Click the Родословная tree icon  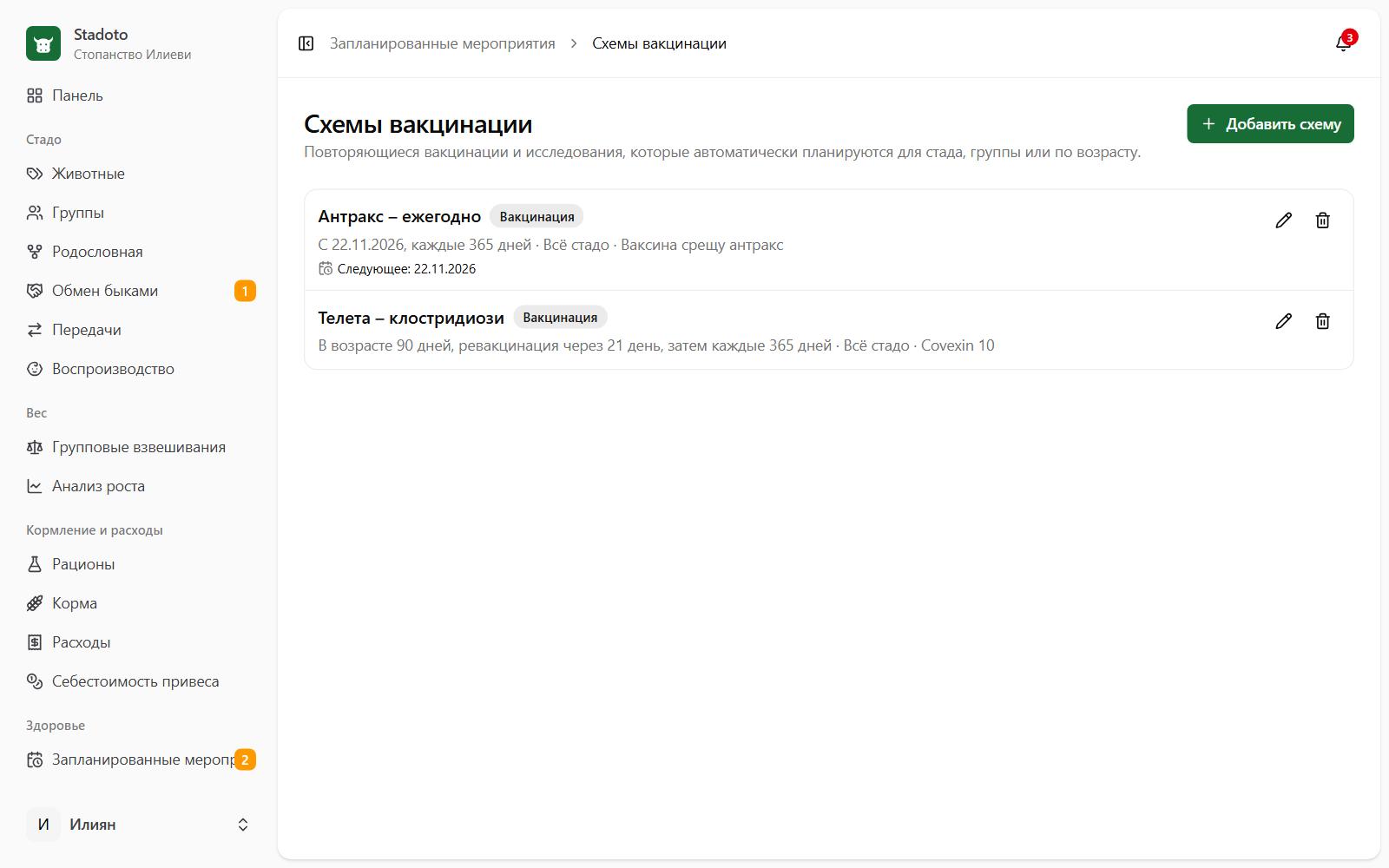(35, 252)
